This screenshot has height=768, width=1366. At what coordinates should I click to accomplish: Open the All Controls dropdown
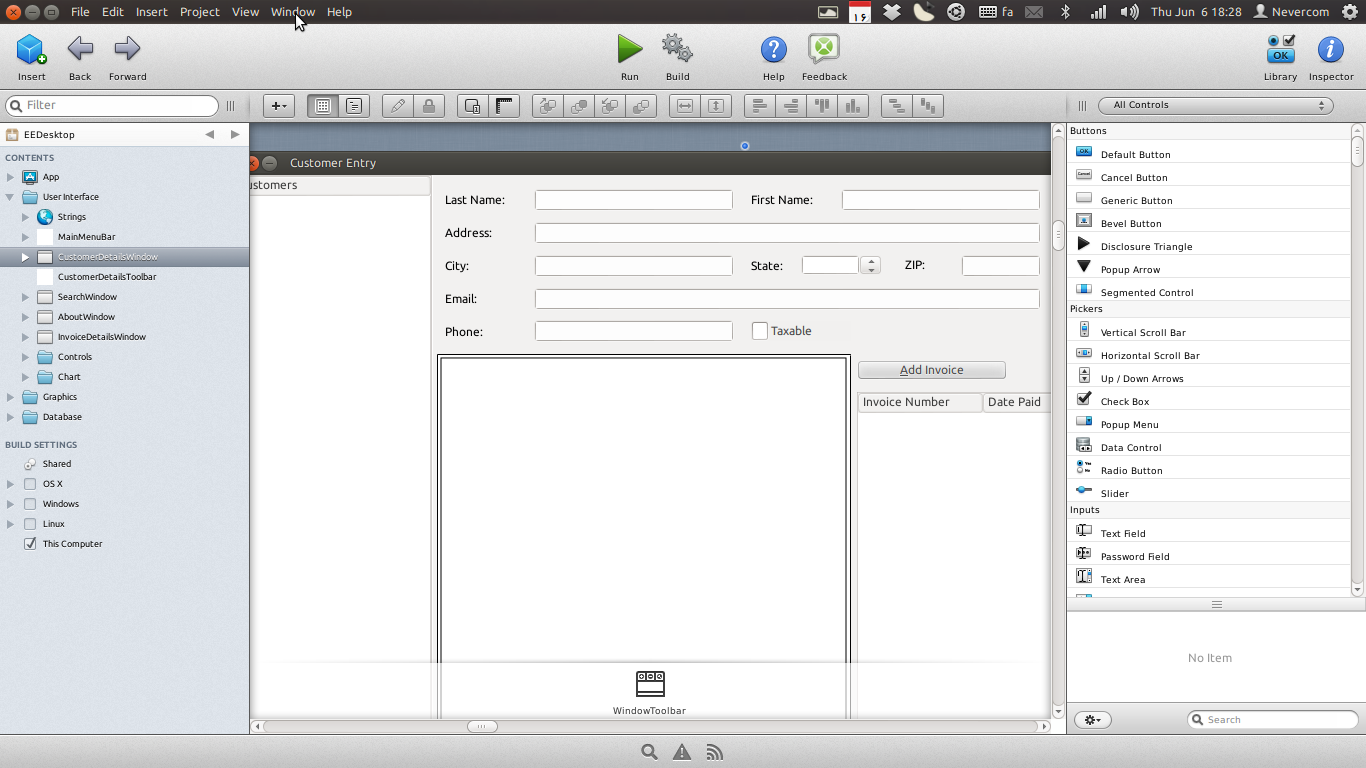1215,105
